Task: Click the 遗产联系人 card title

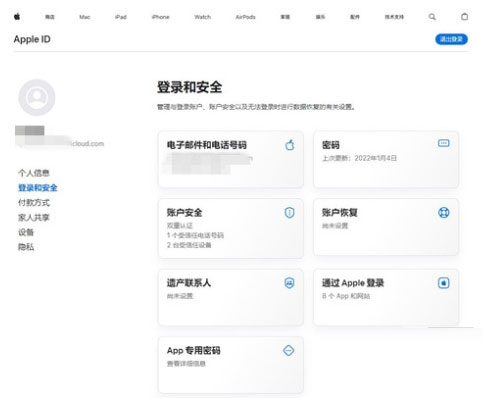Action: pyautogui.click(x=189, y=283)
